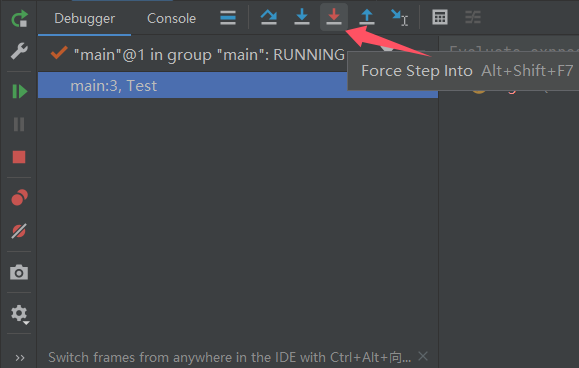Run to cursor
Screen dimensions: 579x368
(x=399, y=17)
